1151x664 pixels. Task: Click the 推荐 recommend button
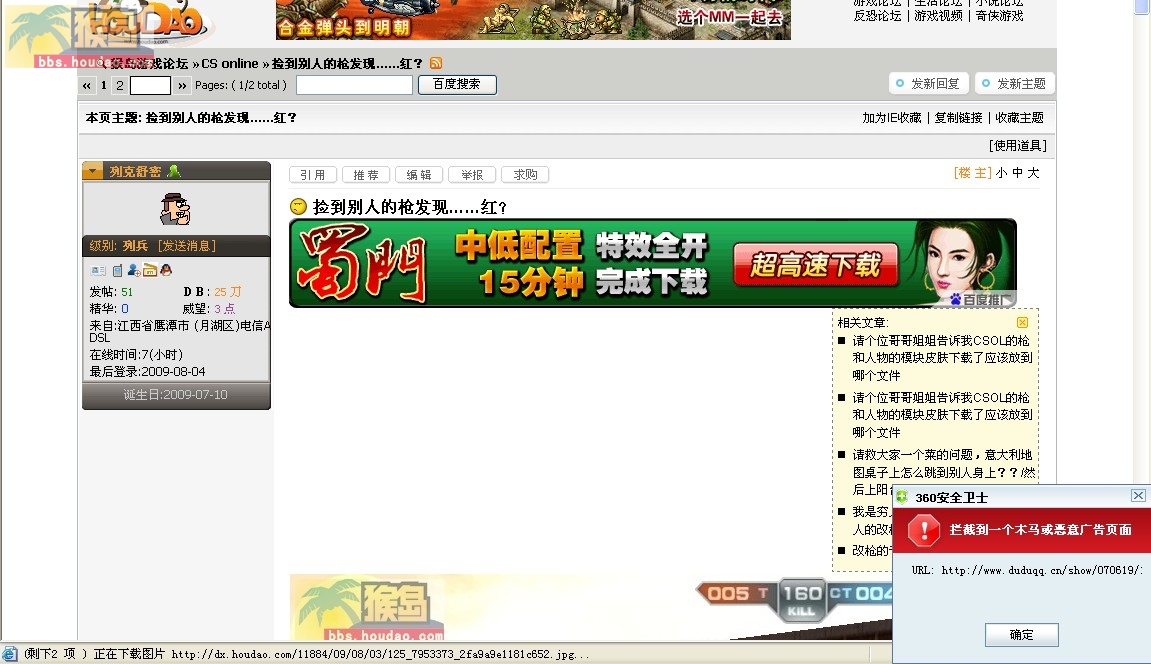[366, 175]
